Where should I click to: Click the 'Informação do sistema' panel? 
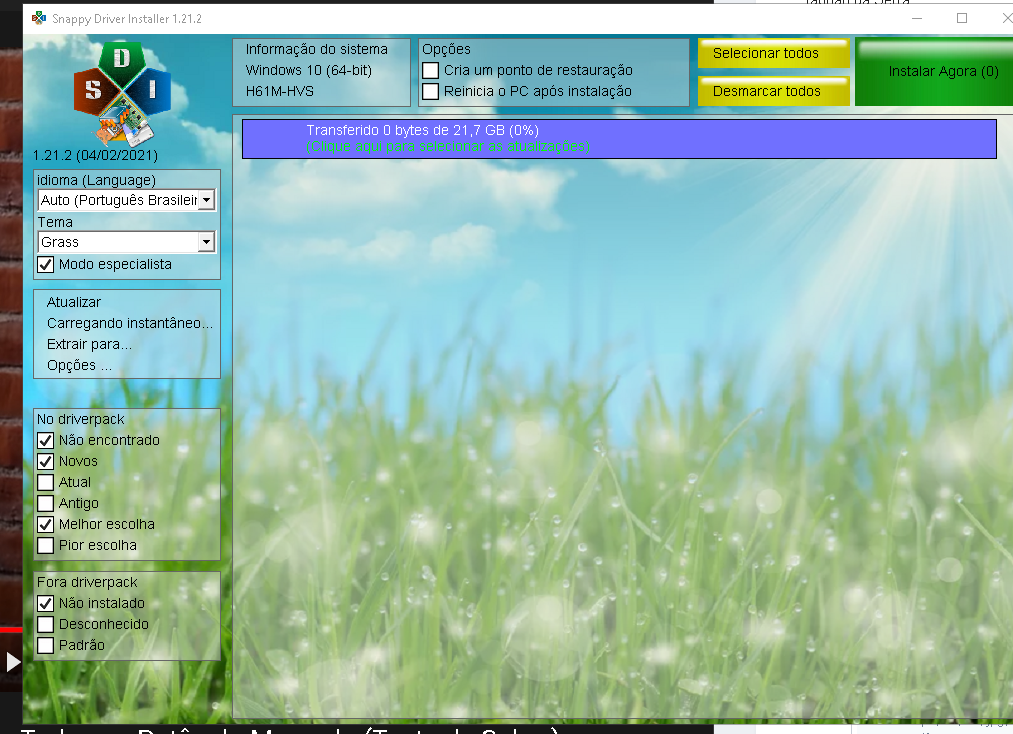coord(321,72)
